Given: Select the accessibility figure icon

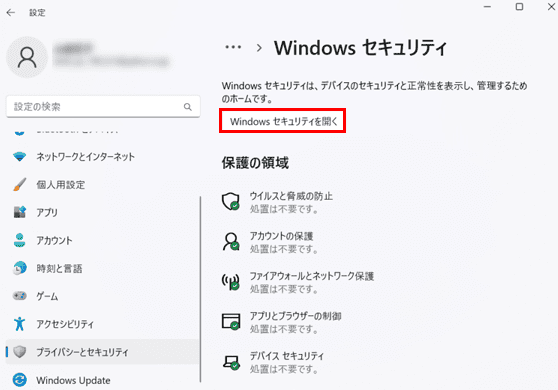Looking at the screenshot, I should point(20,324).
